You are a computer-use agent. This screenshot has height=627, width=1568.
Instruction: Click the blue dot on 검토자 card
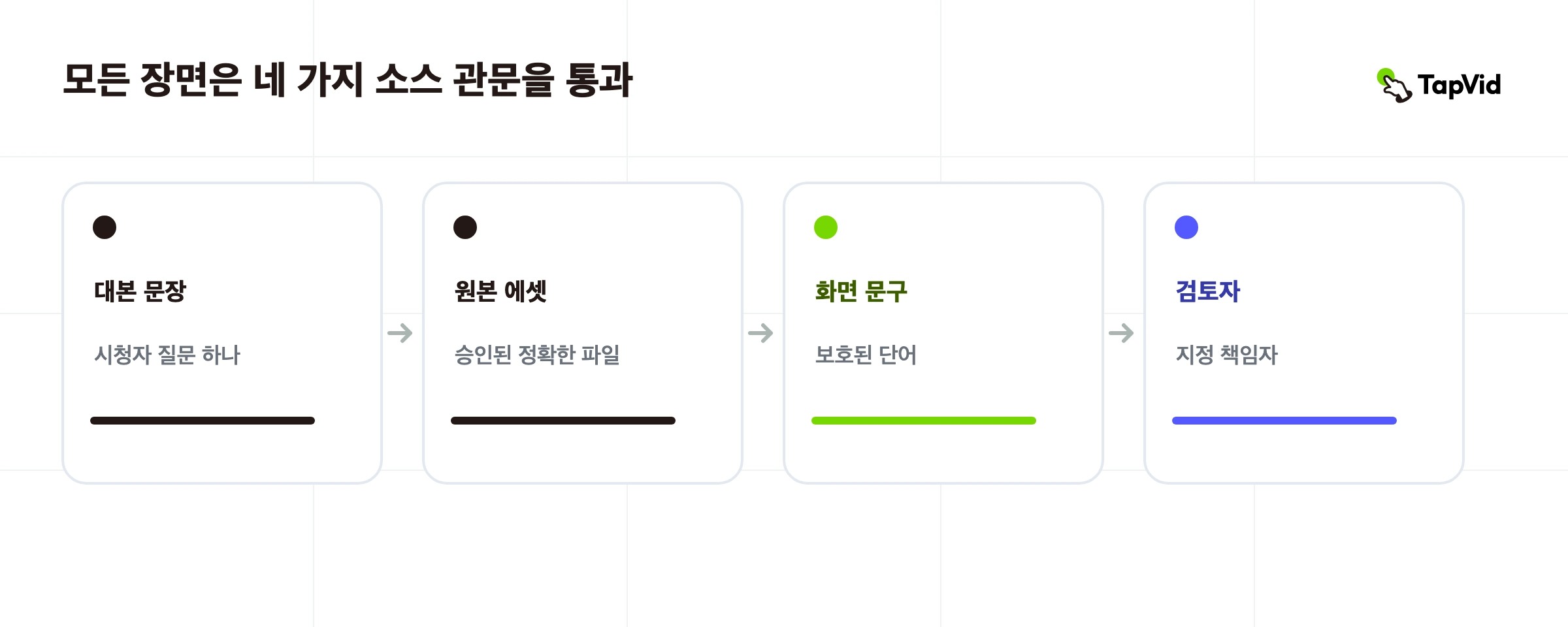point(1186,227)
